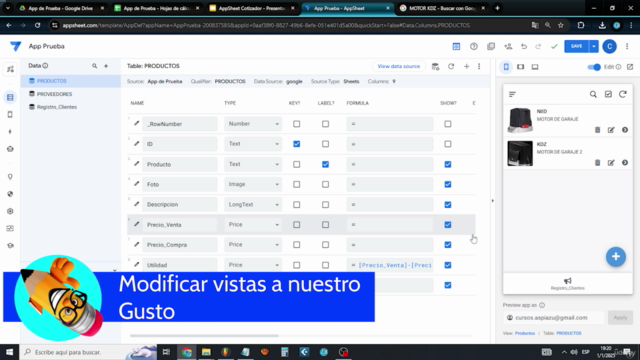Edit the KDZ product in preview

coord(611,162)
